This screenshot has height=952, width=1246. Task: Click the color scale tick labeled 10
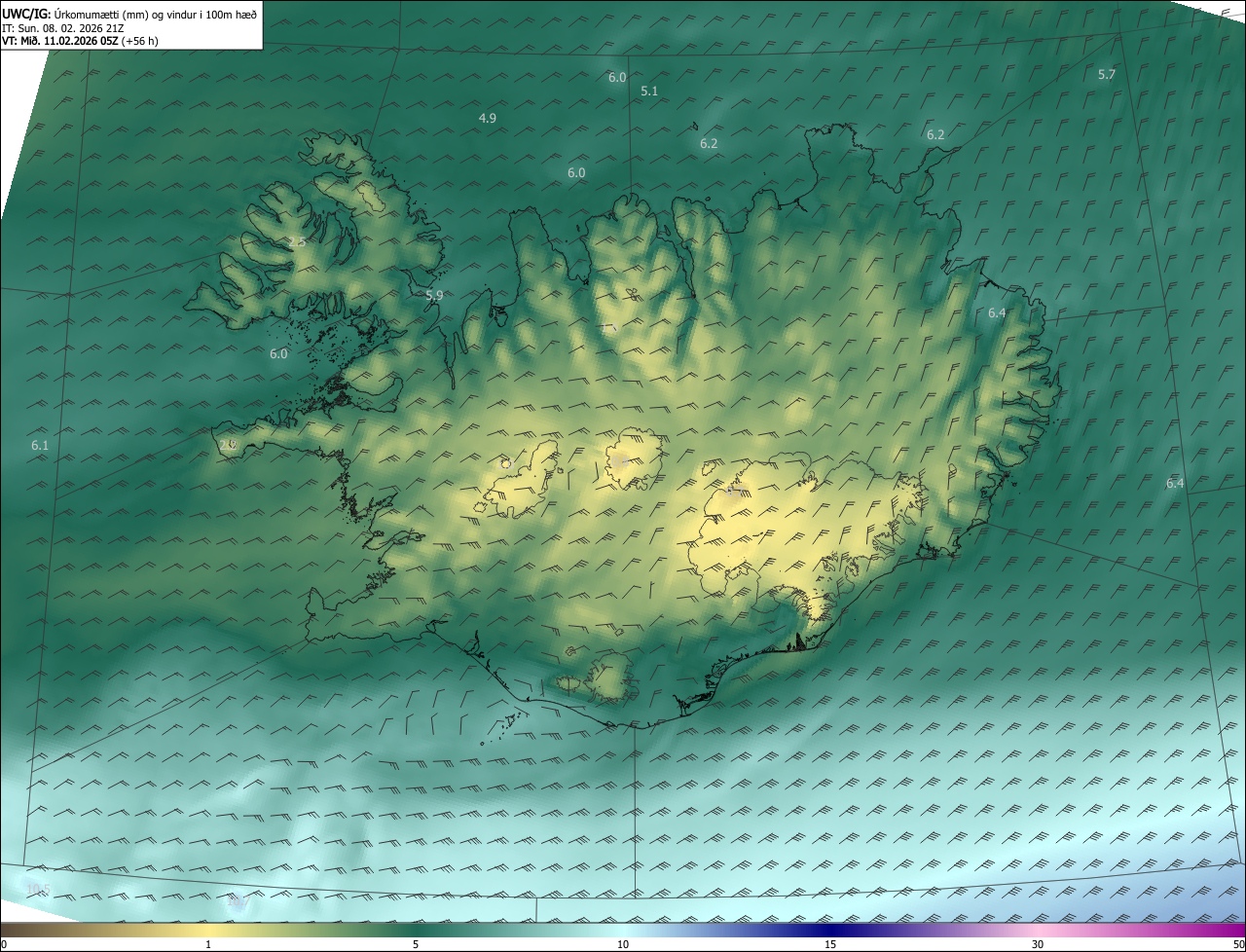(x=623, y=945)
